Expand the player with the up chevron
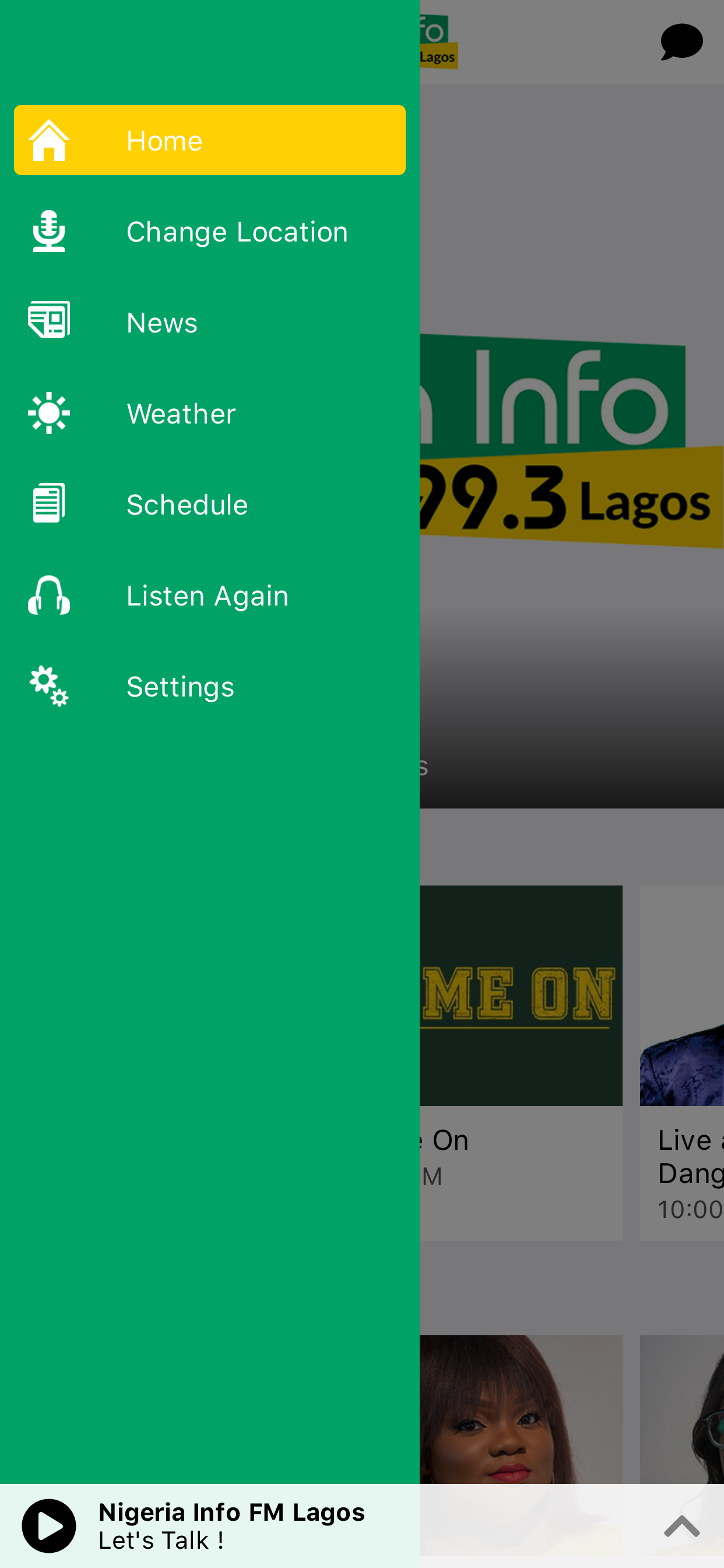Image resolution: width=724 pixels, height=1568 pixels. pos(682,1526)
